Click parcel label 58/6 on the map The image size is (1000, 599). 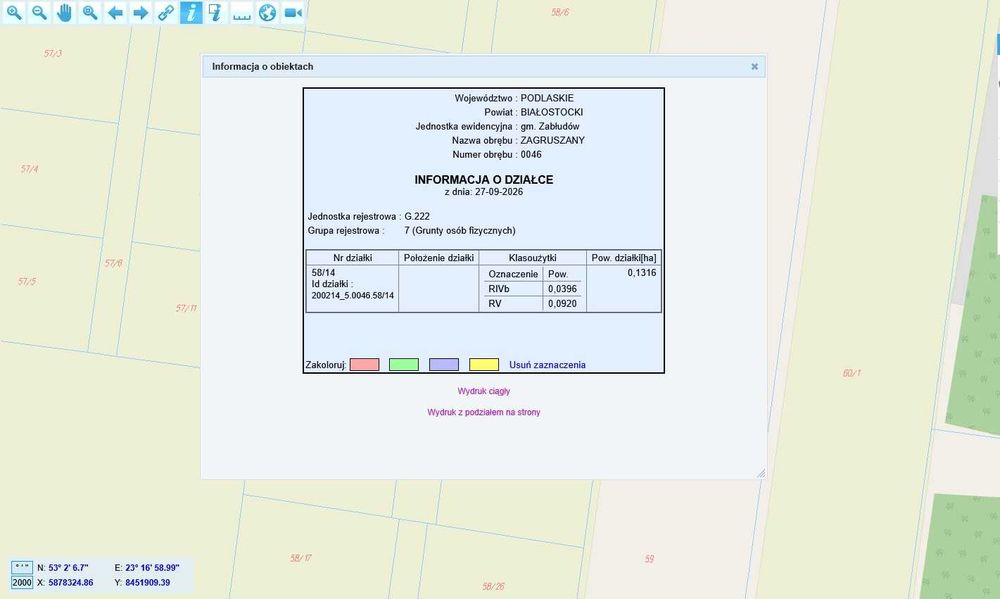click(560, 12)
